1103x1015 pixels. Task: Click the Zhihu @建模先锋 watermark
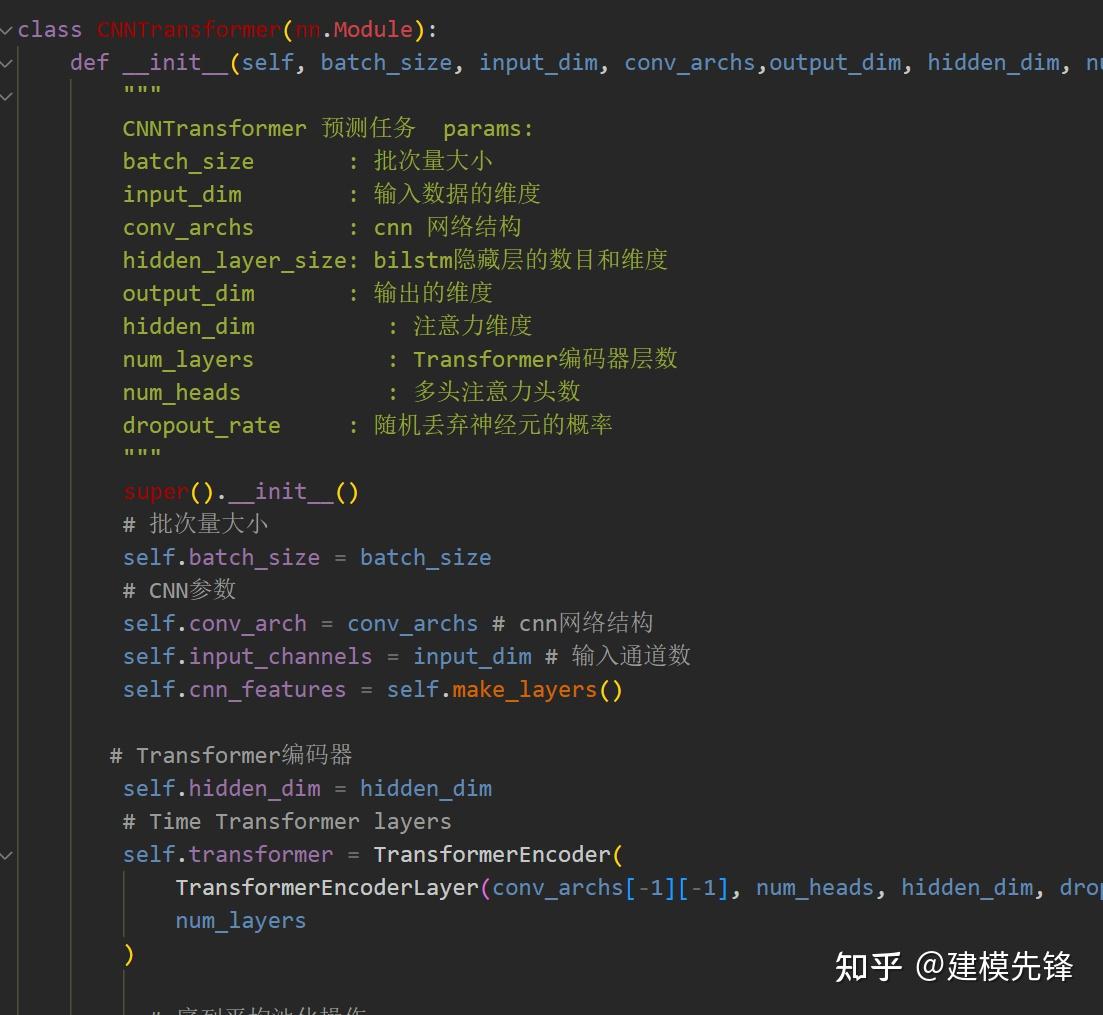[954, 968]
